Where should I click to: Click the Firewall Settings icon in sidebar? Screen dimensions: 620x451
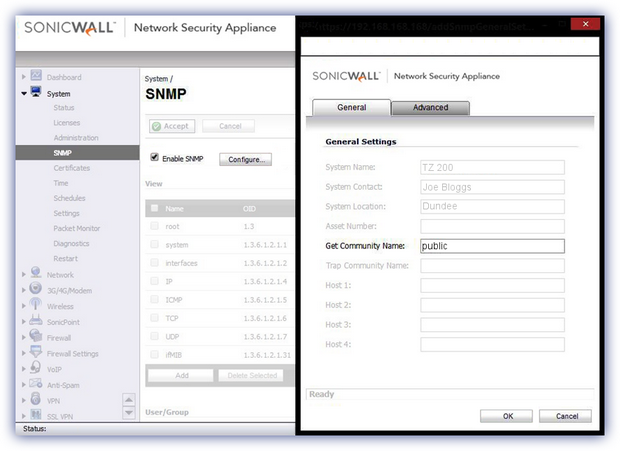tap(36, 351)
